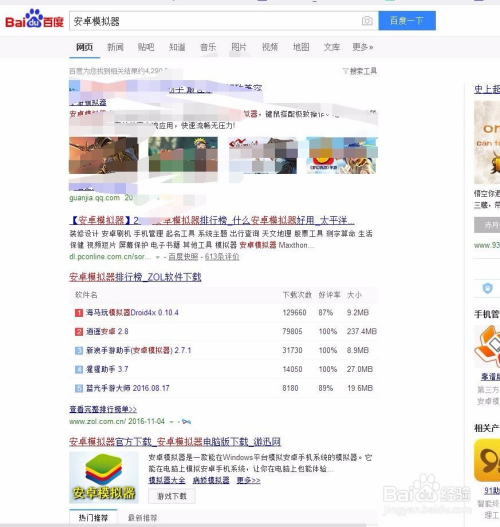The width and height of the screenshot is (500, 527).
Task: Open 蓝光手游大师 2016.08.17 entry
Action: (x=128, y=388)
